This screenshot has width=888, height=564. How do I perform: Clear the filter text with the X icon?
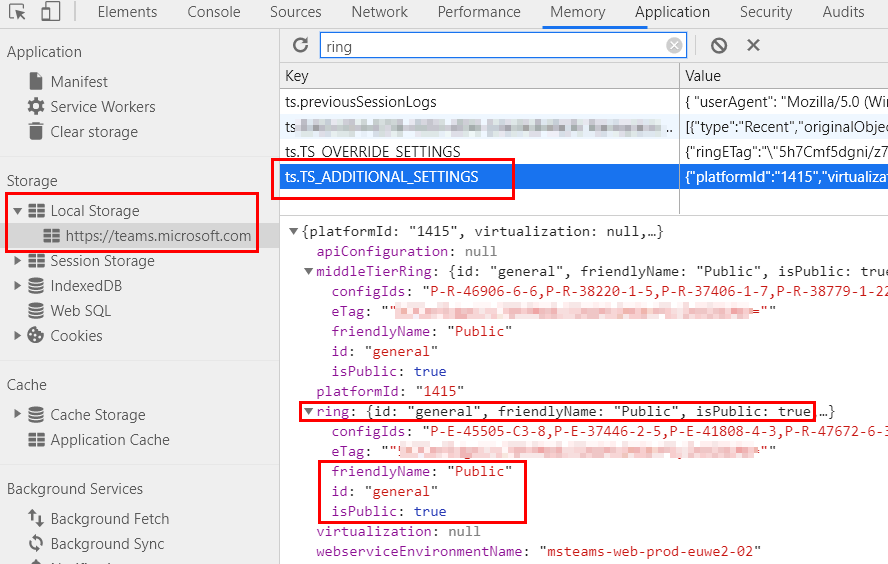[x=674, y=45]
